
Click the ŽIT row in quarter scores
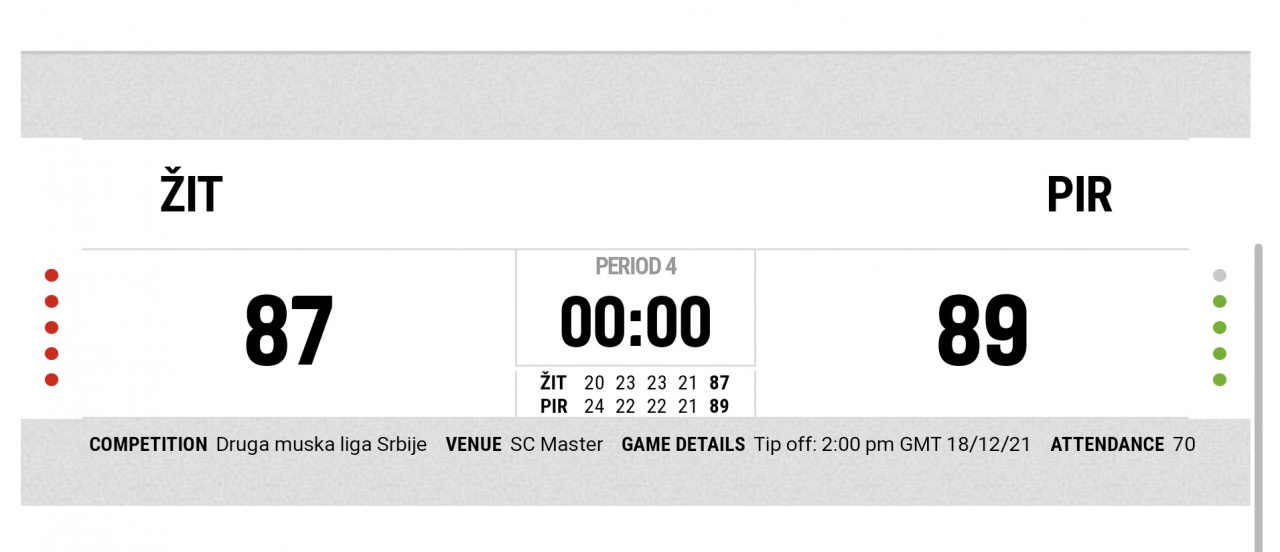coord(634,383)
